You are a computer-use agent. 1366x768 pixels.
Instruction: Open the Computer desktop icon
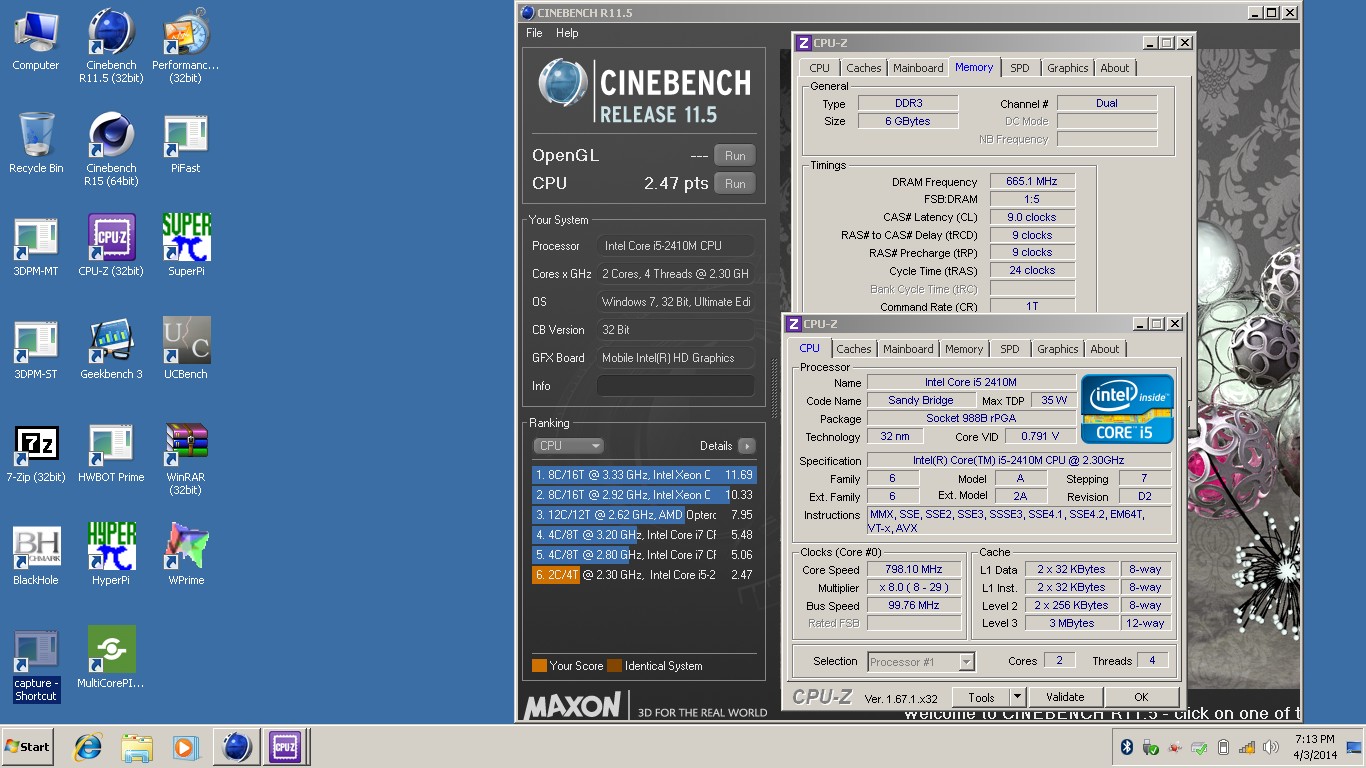click(x=36, y=40)
